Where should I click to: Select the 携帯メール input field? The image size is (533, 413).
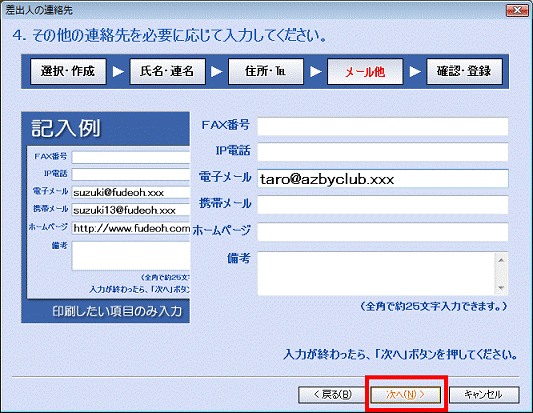383,205
